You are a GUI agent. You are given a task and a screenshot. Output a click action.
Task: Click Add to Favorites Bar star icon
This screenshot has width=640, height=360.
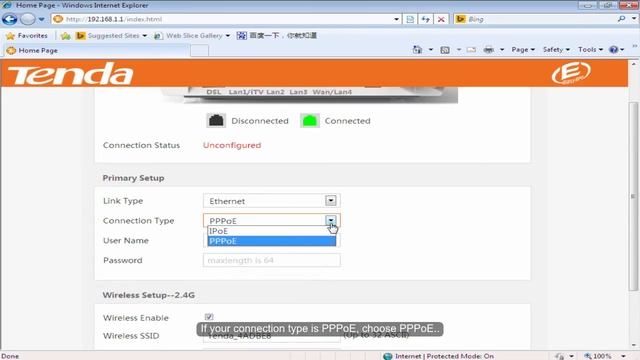(65, 36)
